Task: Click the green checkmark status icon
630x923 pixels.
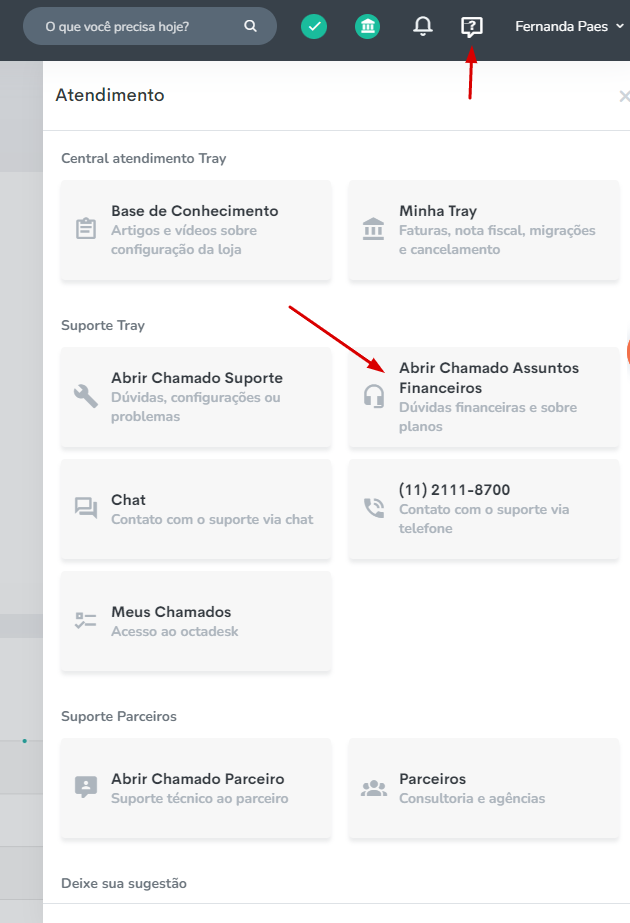Action: (314, 26)
